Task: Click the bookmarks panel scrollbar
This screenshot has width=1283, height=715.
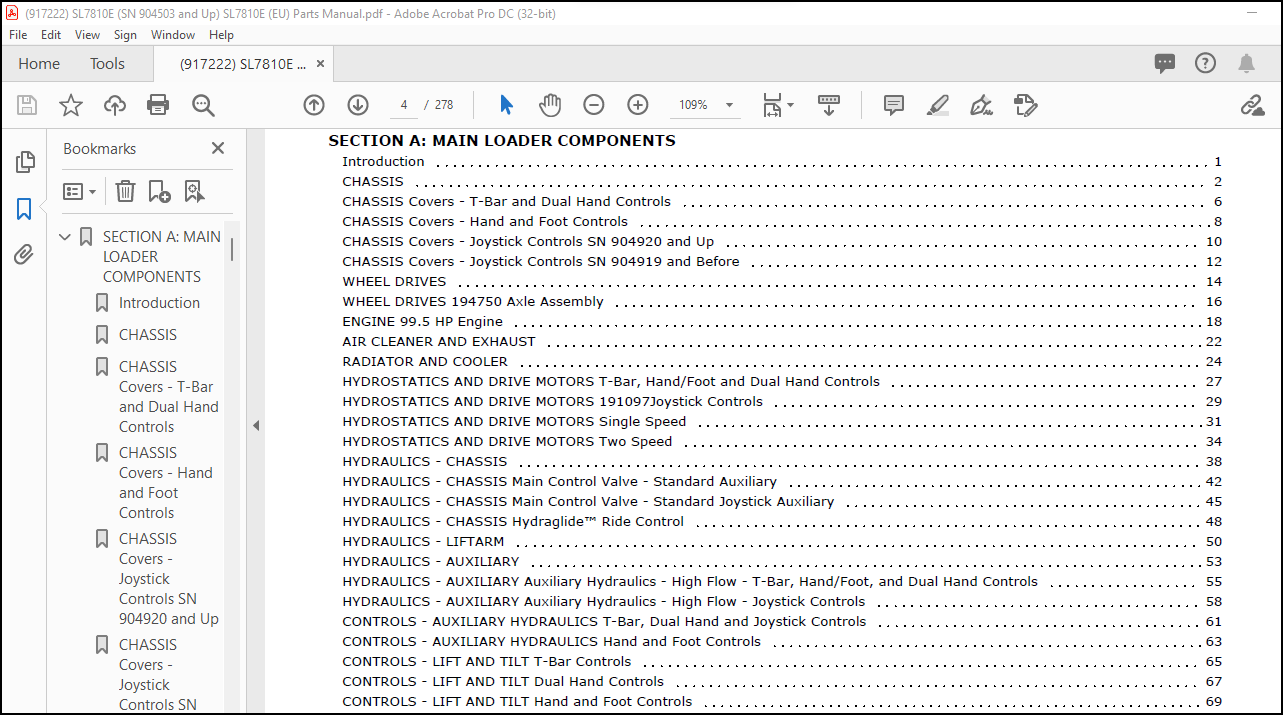Action: (233, 249)
